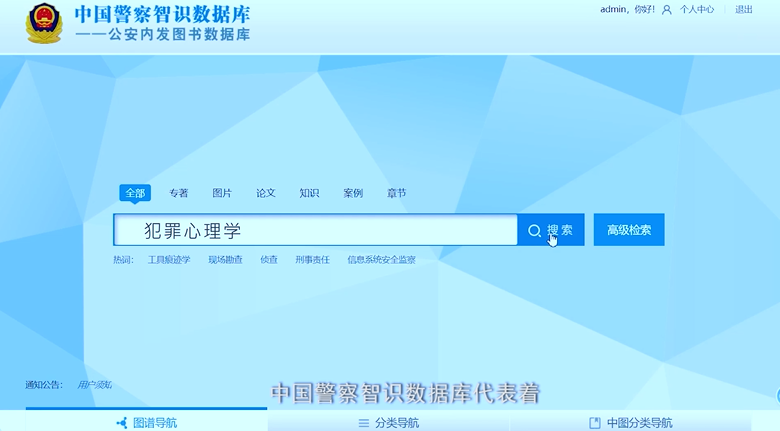Image resolution: width=780 pixels, height=431 pixels.
Task: Open the 案例 search tab
Action: click(353, 193)
